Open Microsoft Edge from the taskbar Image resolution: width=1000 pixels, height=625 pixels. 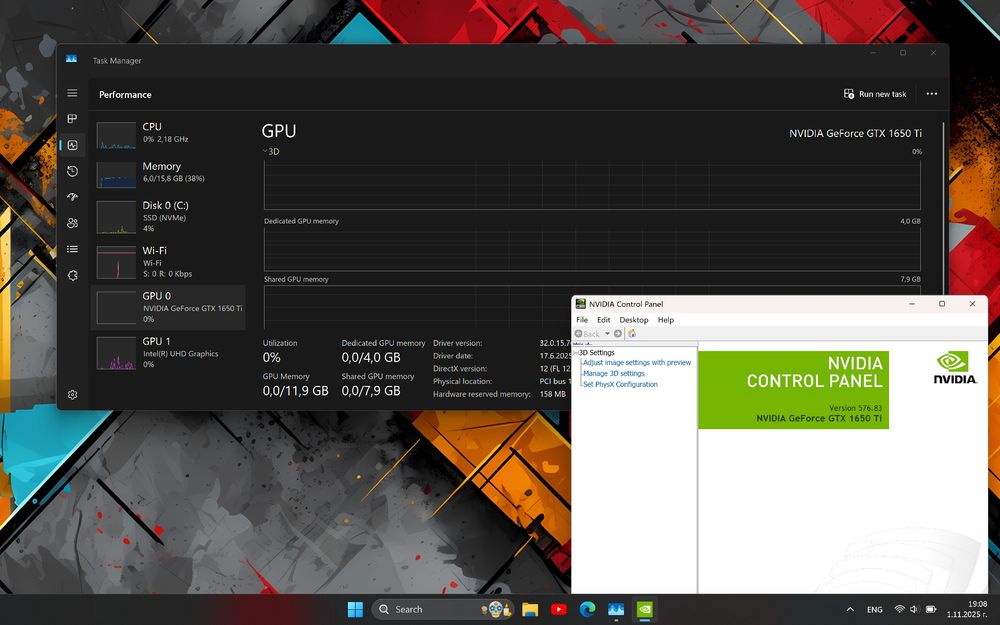[587, 609]
